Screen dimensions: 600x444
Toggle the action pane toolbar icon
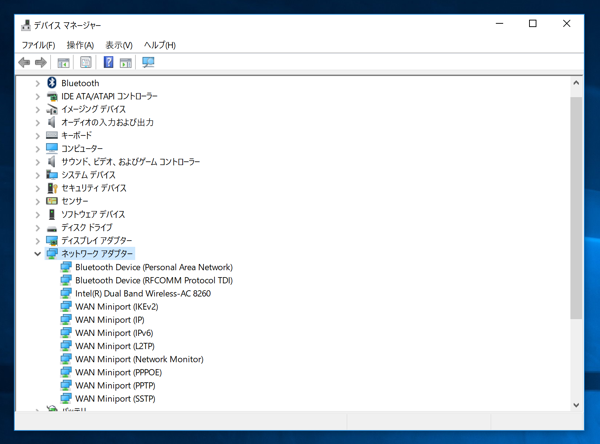126,62
